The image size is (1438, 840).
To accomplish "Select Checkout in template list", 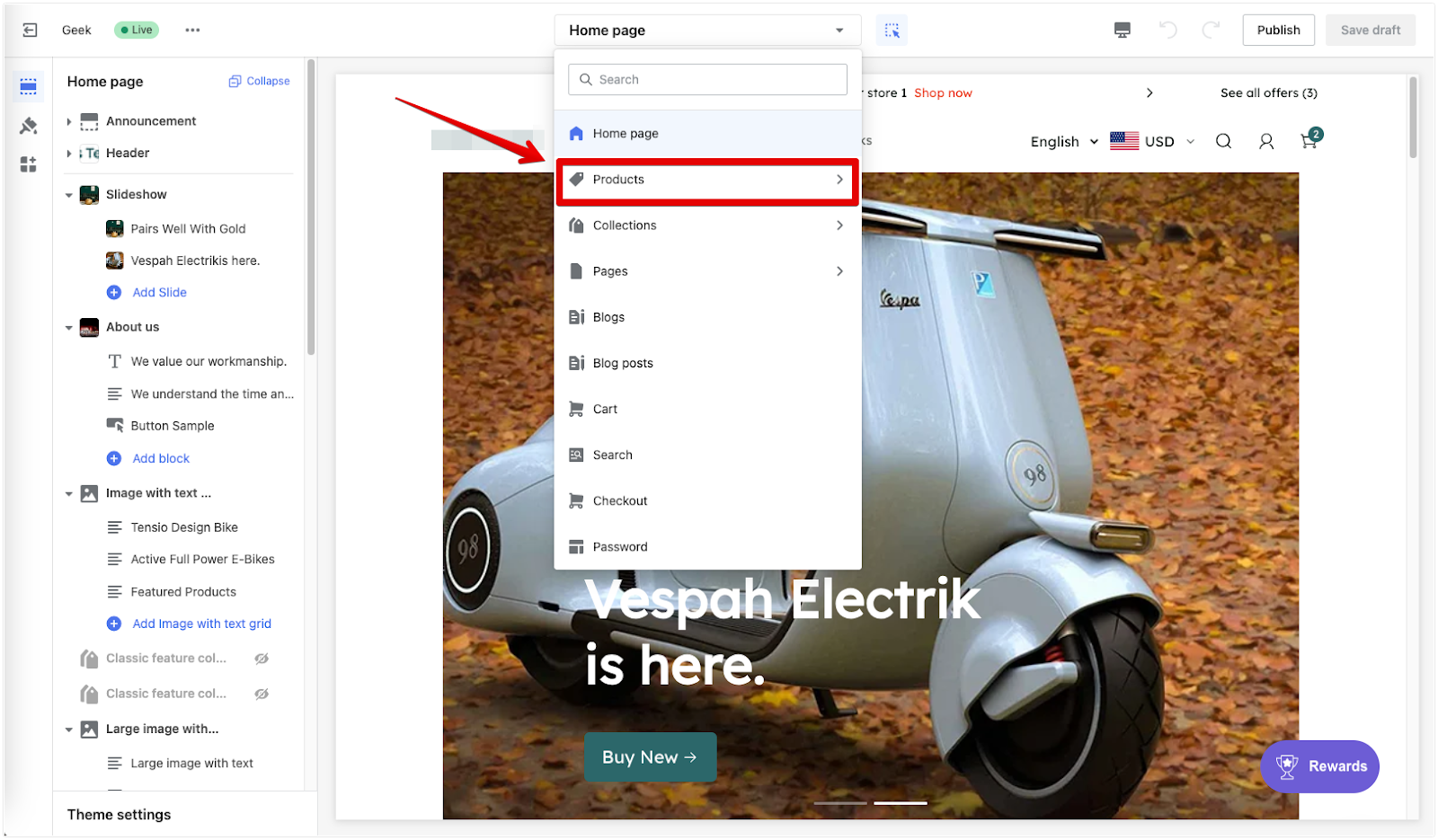I will coord(707,500).
